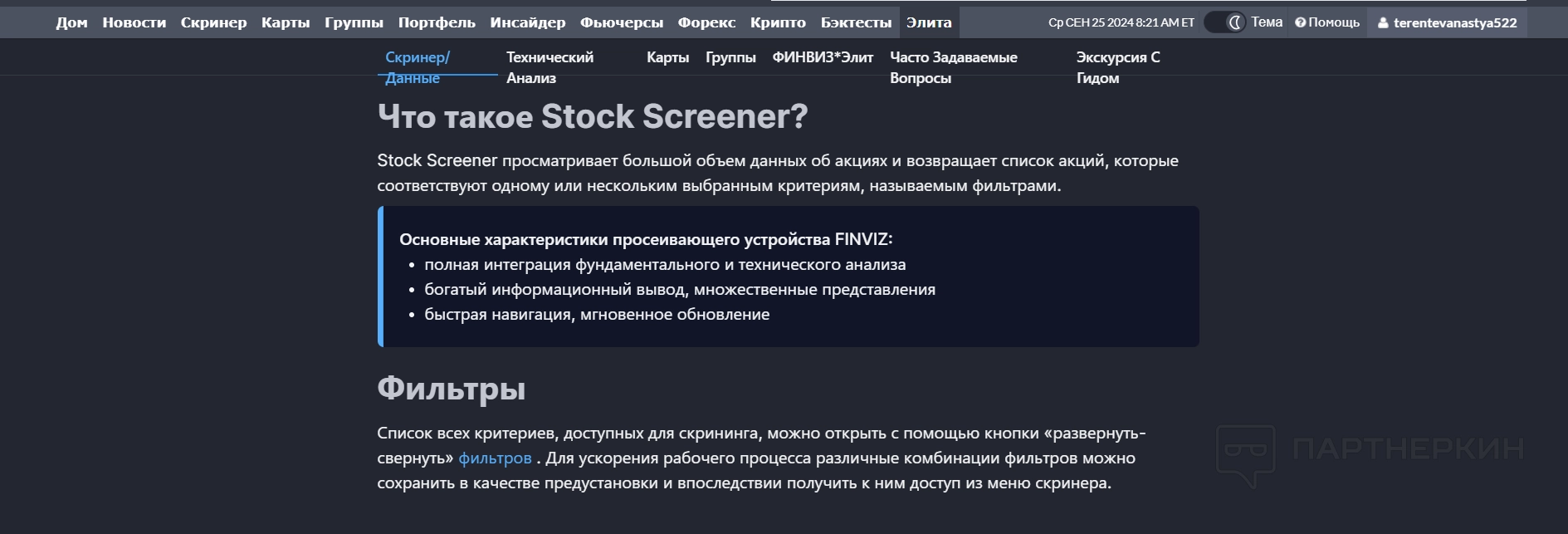Select the Элита menu item
Image resolution: width=1568 pixels, height=534 pixels.
[929, 22]
